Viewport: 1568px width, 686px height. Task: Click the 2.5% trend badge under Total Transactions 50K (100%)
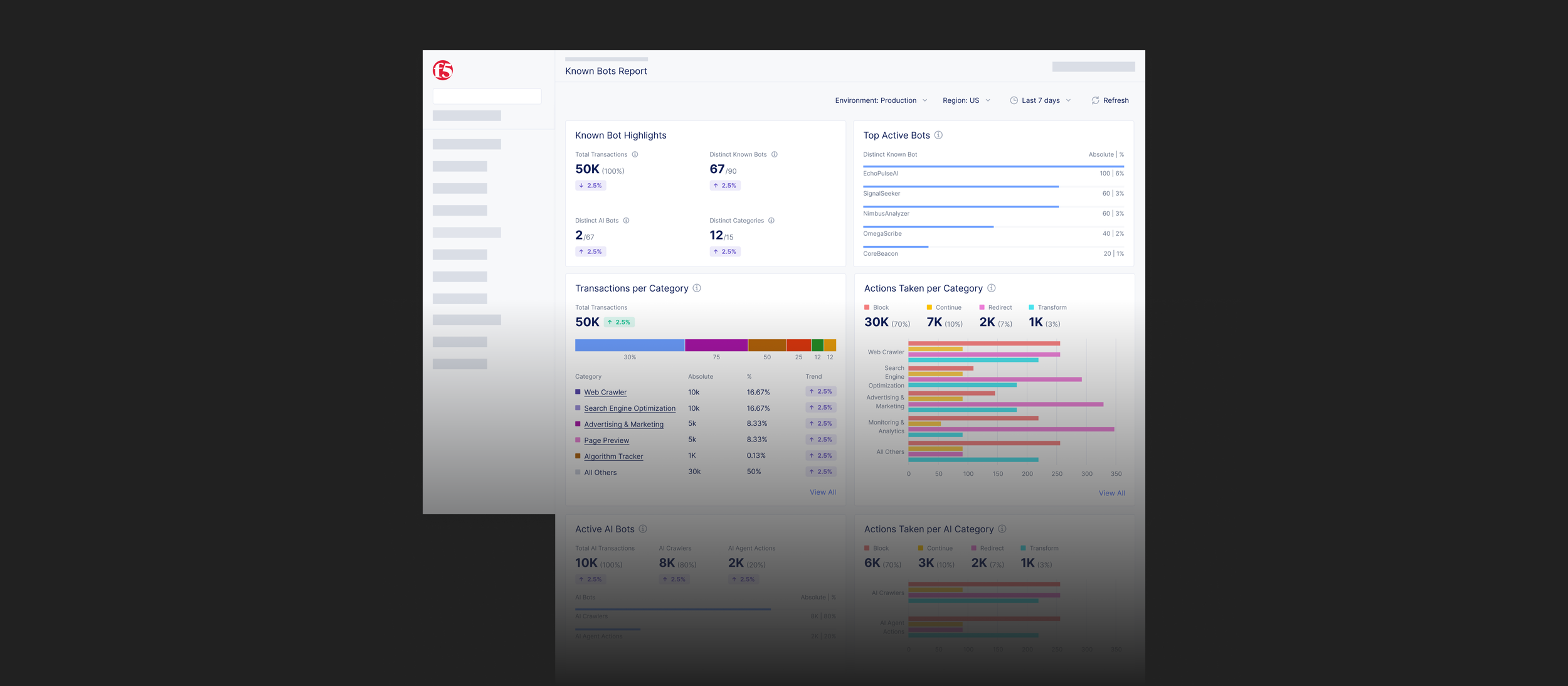pyautogui.click(x=591, y=186)
